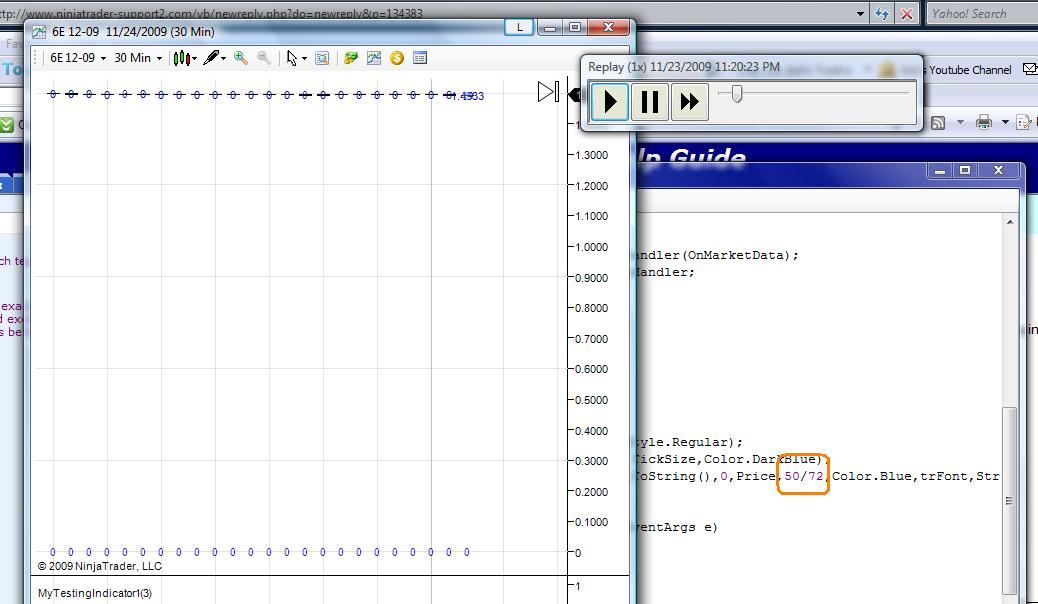Click the browser print icon
This screenshot has width=1038, height=604.
pyautogui.click(x=984, y=123)
